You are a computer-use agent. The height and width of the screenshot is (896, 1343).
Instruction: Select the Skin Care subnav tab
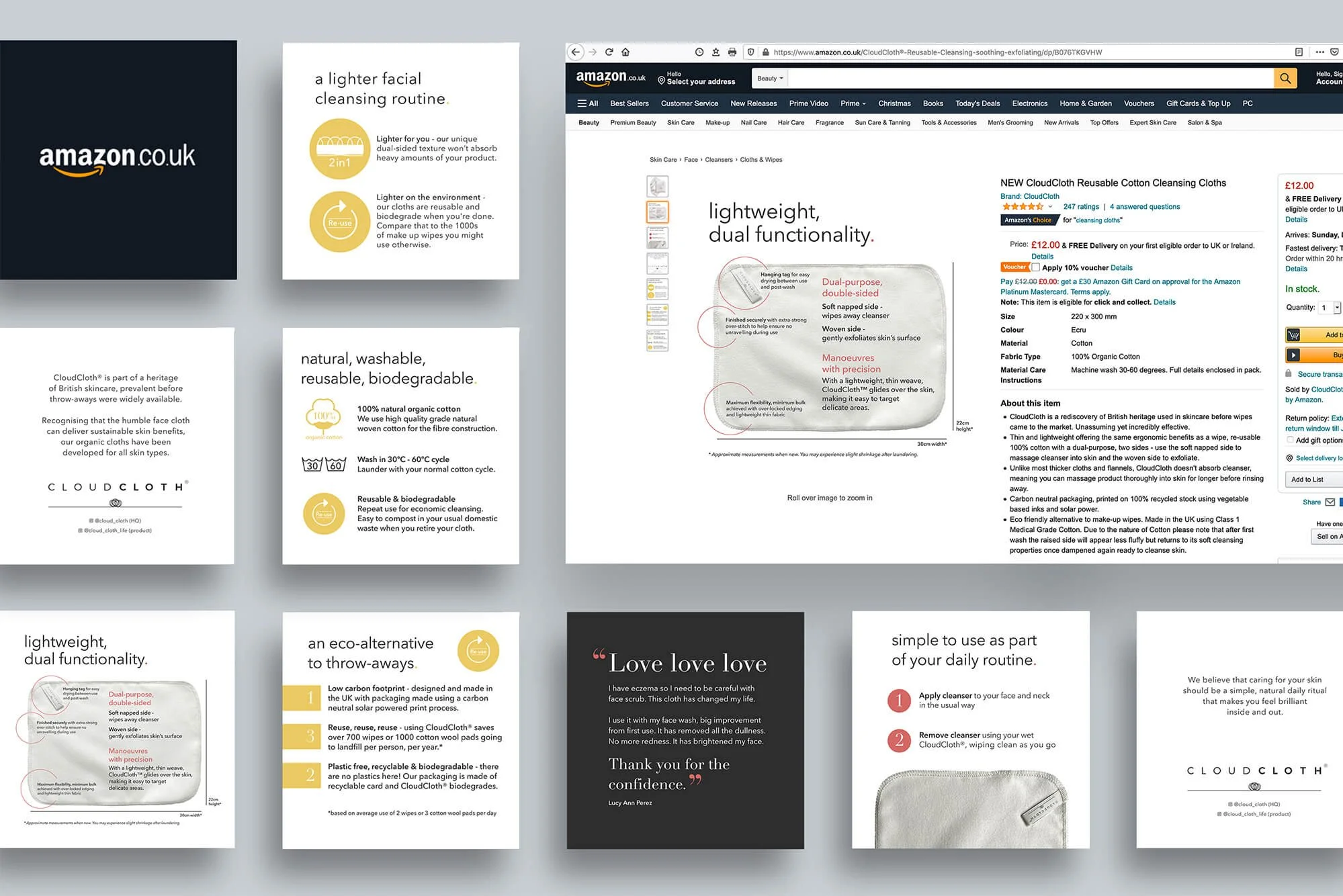tap(680, 123)
